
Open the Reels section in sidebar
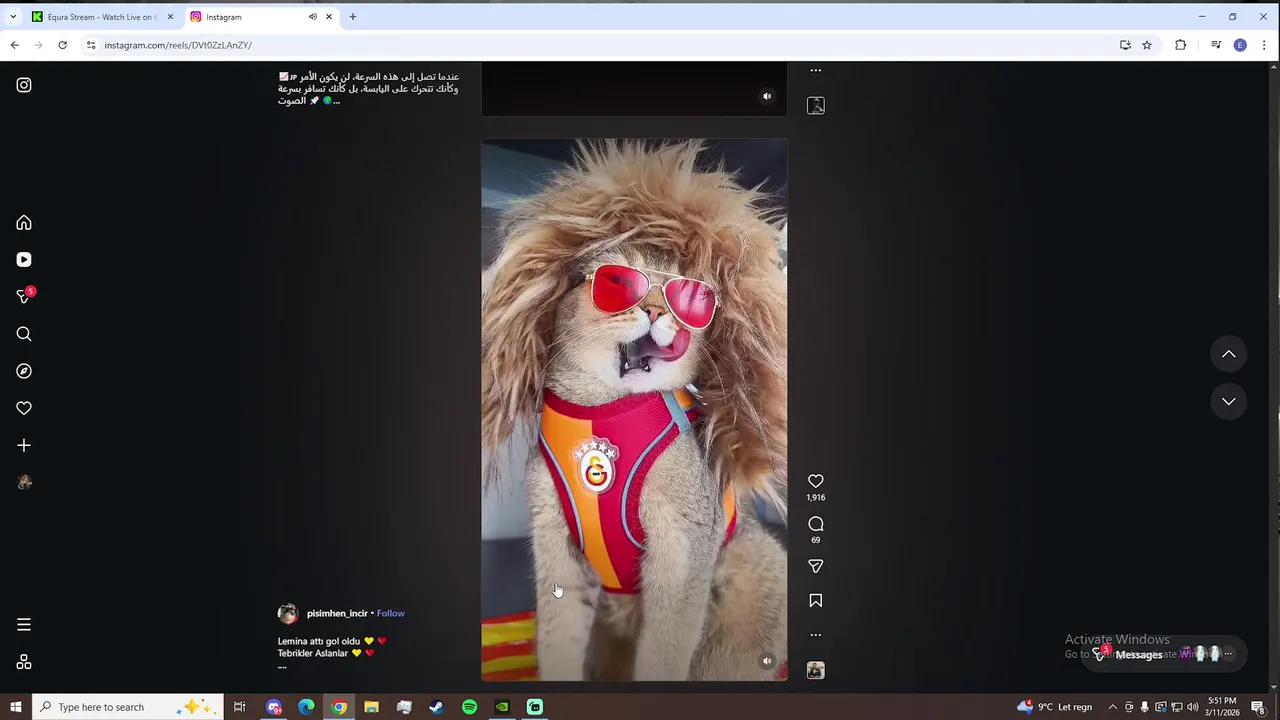pos(24,260)
